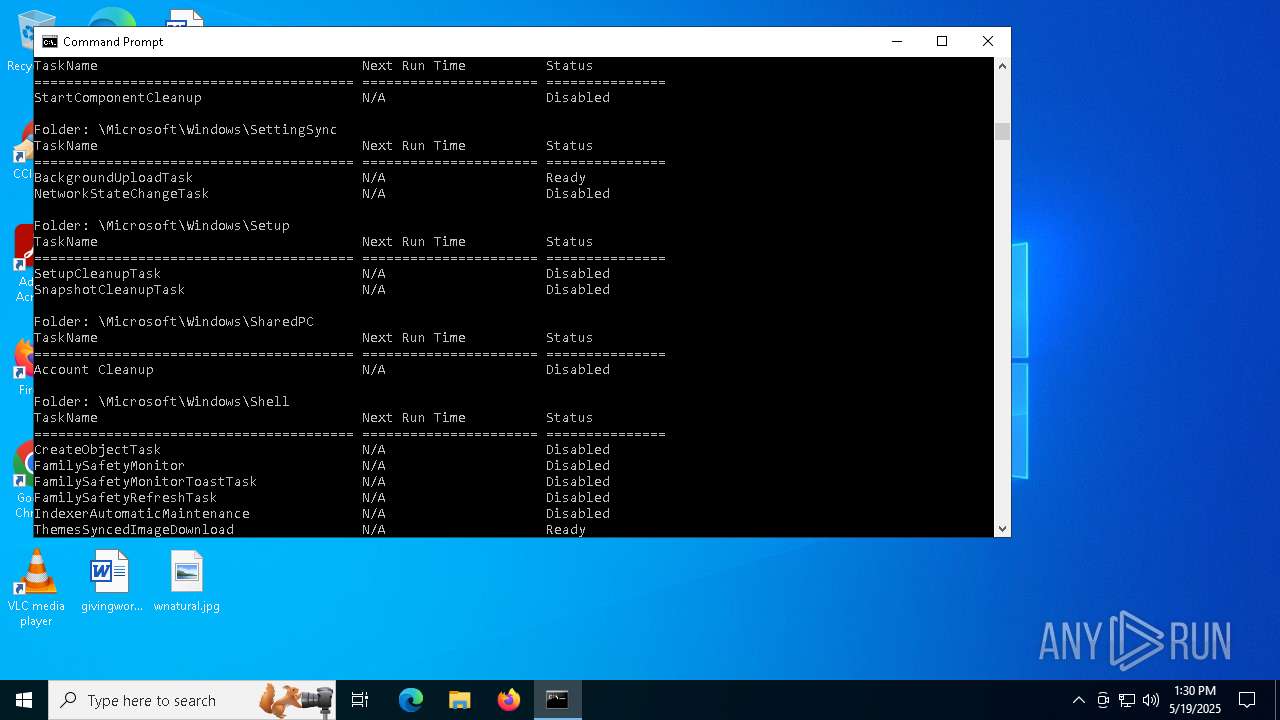
Task: Launch Firefox from the taskbar
Action: (508, 700)
